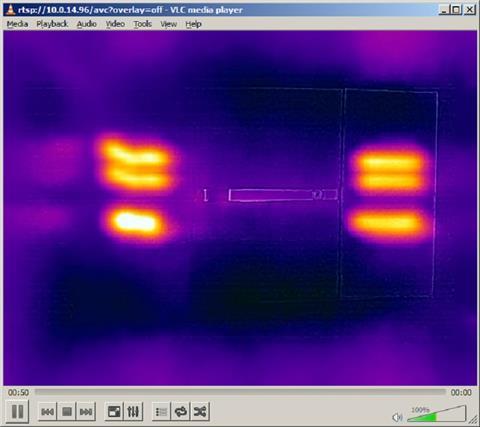Show extended settings equalizer icon
Screen dimensions: 480x427
[x=133, y=412]
